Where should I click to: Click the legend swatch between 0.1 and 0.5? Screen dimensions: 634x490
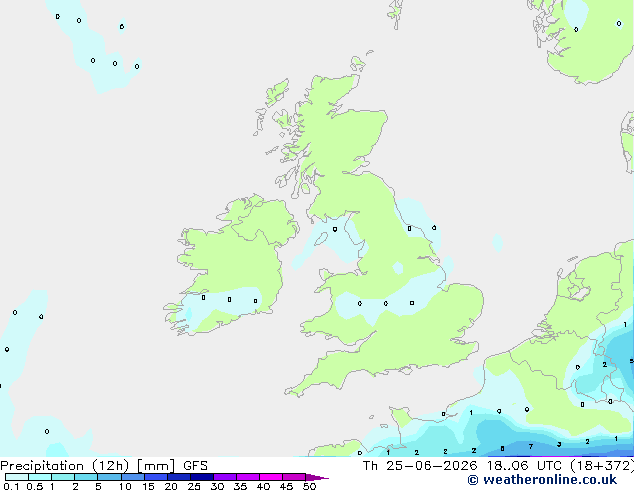(17, 477)
